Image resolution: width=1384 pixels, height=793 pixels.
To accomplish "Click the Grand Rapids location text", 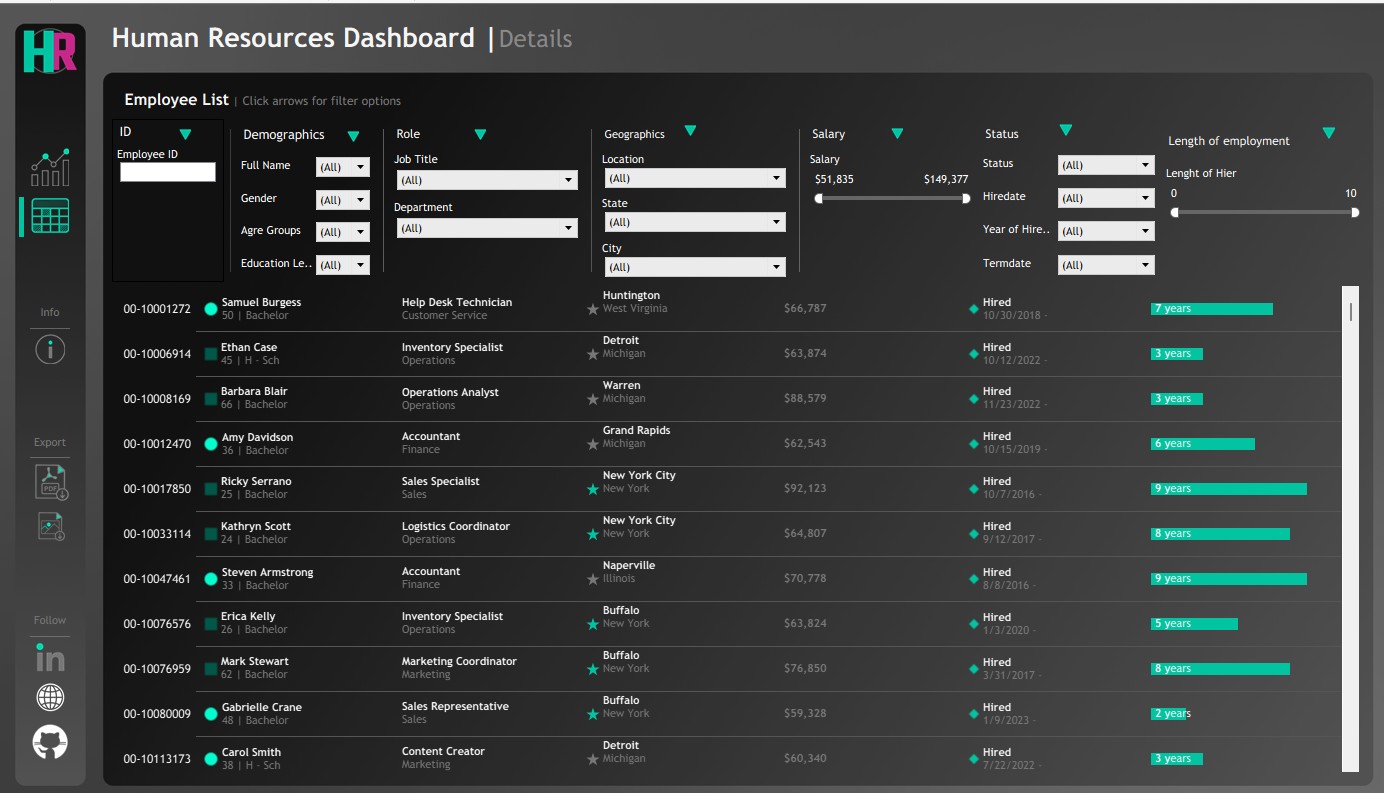I will [x=636, y=430].
